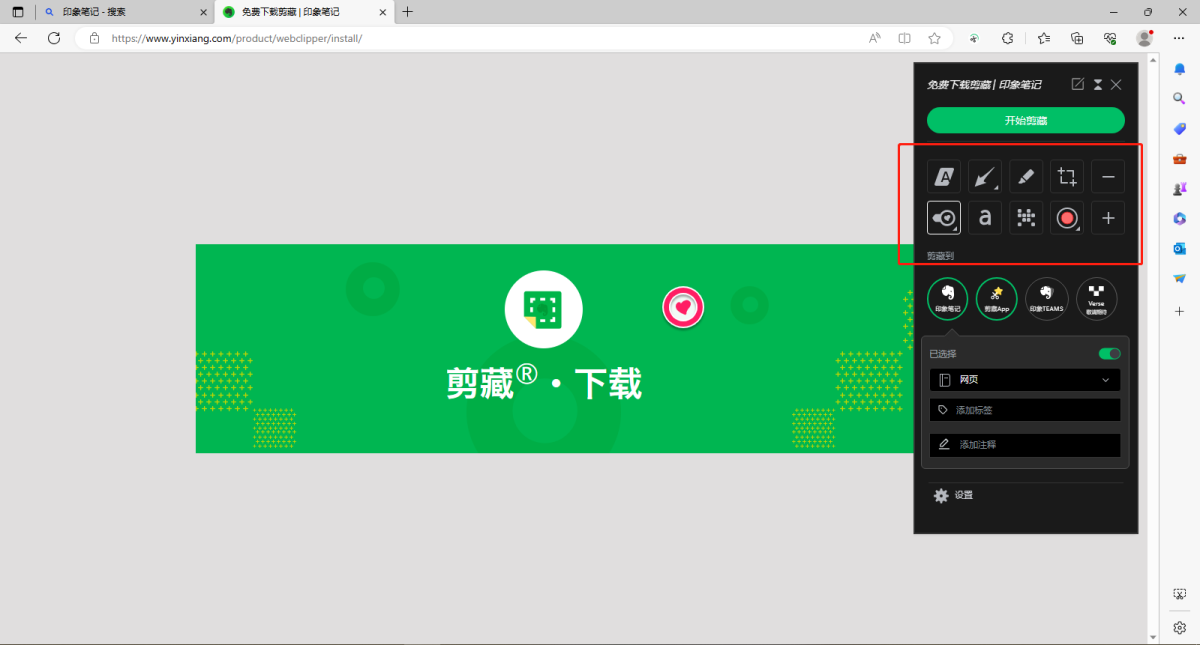Open clipper 设置 settings
The height and width of the screenshot is (645, 1200).
click(x=952, y=495)
